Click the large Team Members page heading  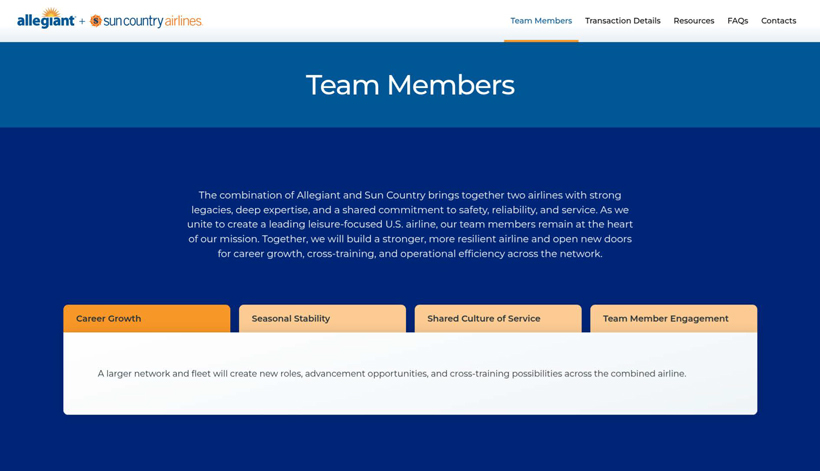[410, 85]
